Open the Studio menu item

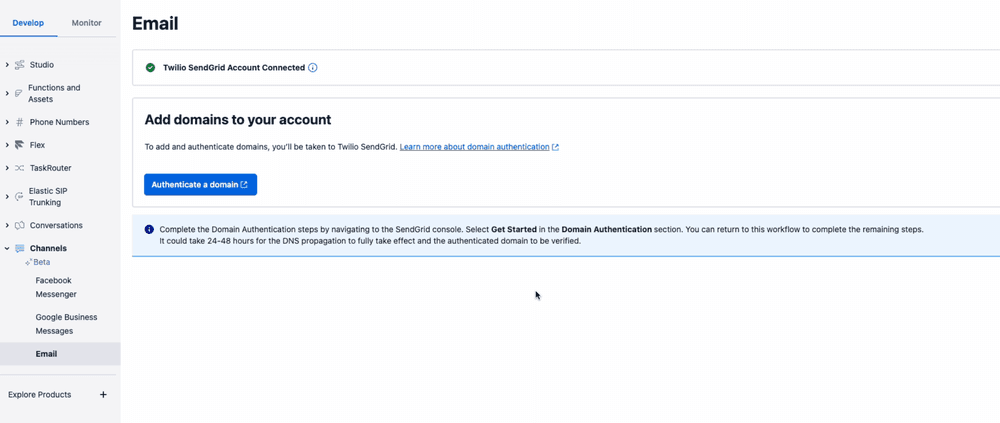(42, 65)
